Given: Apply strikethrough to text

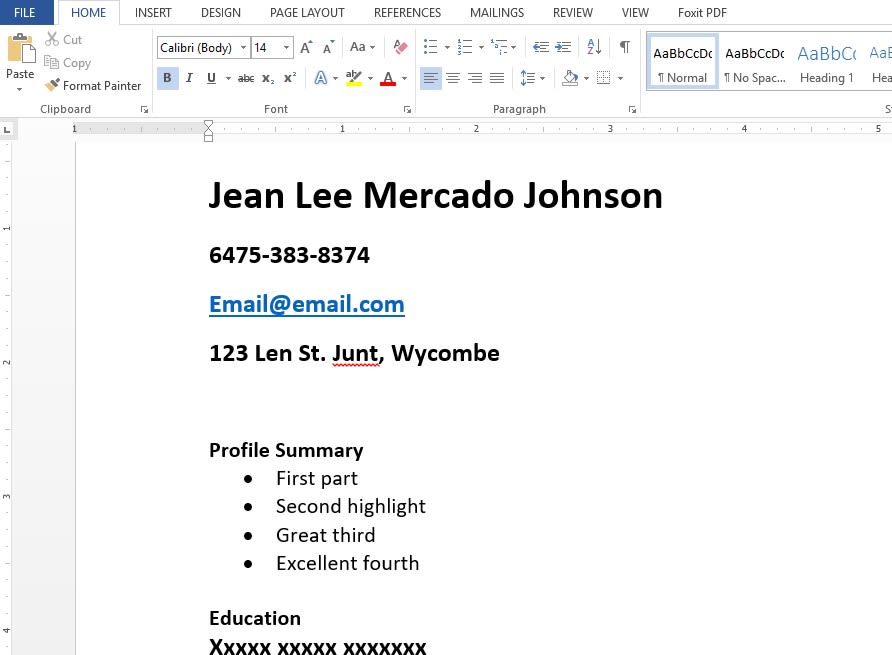Looking at the screenshot, I should pos(245,78).
